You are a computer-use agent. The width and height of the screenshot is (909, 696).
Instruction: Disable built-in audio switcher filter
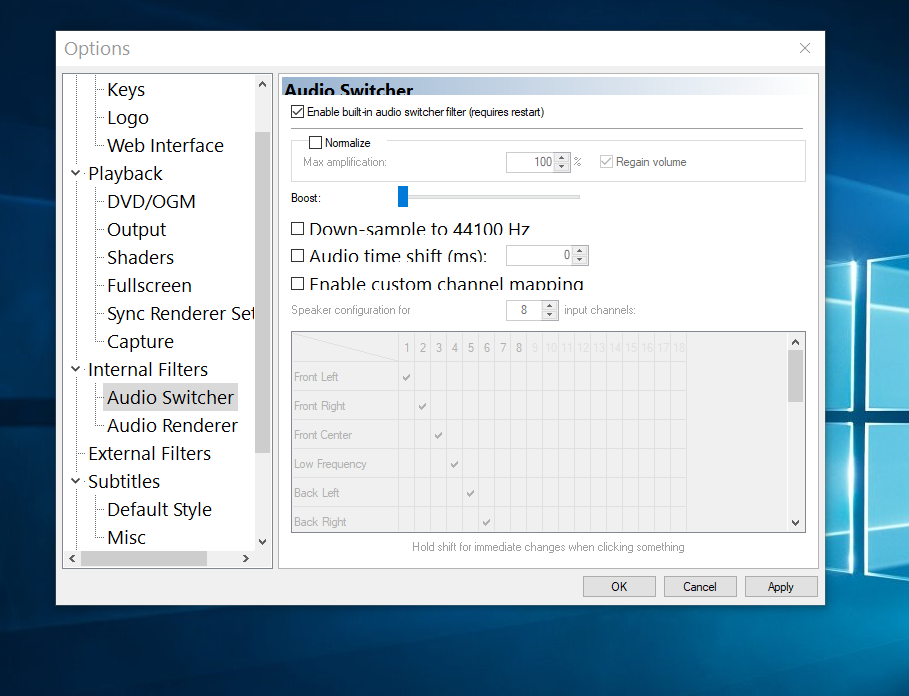[296, 112]
